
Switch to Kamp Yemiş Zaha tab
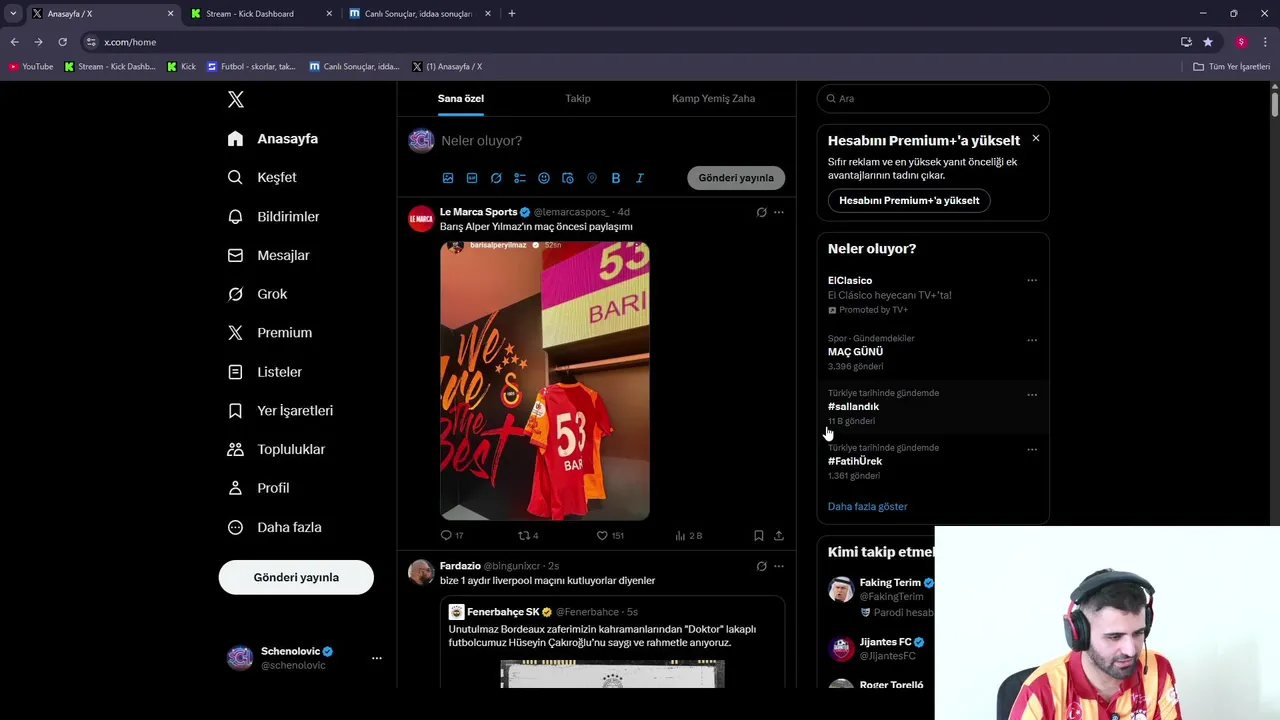coord(713,98)
